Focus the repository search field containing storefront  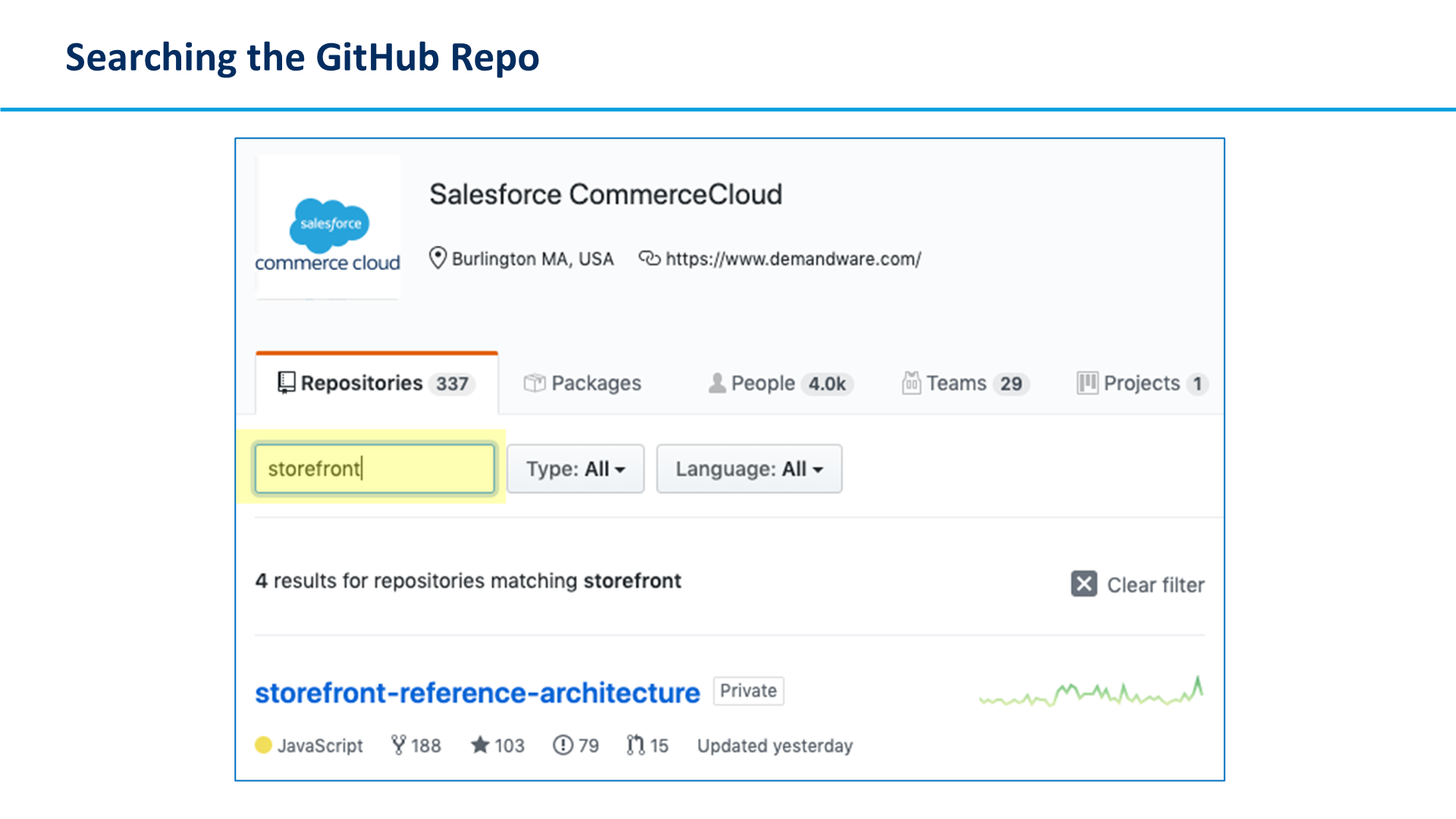pos(375,469)
